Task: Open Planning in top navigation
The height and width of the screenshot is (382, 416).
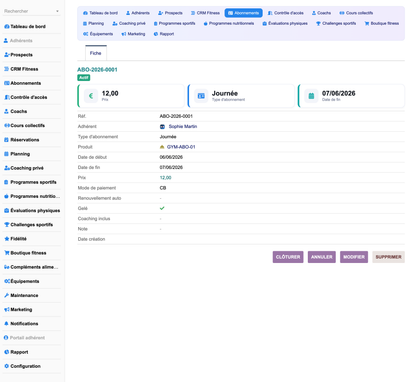Action: pyautogui.click(x=93, y=23)
